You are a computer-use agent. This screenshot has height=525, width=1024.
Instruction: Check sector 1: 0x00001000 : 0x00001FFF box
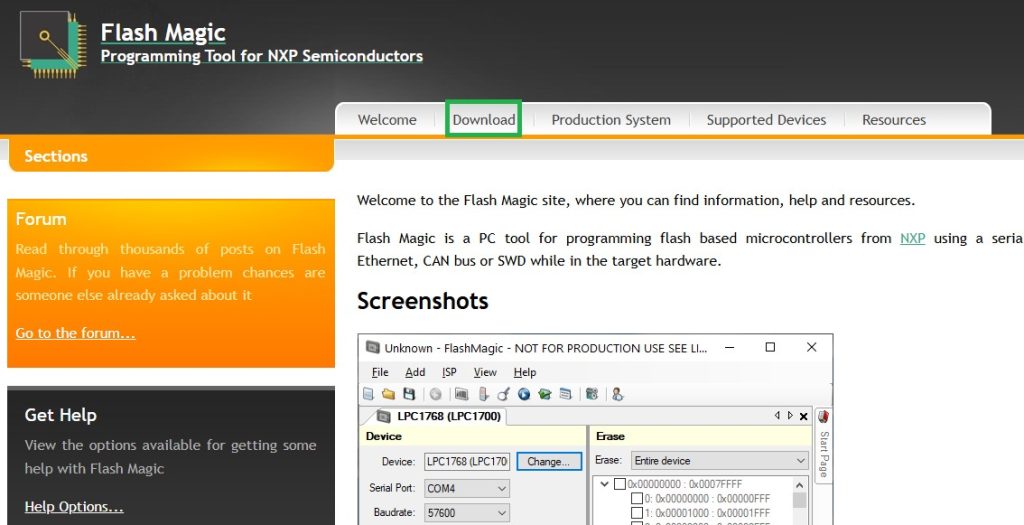point(637,513)
